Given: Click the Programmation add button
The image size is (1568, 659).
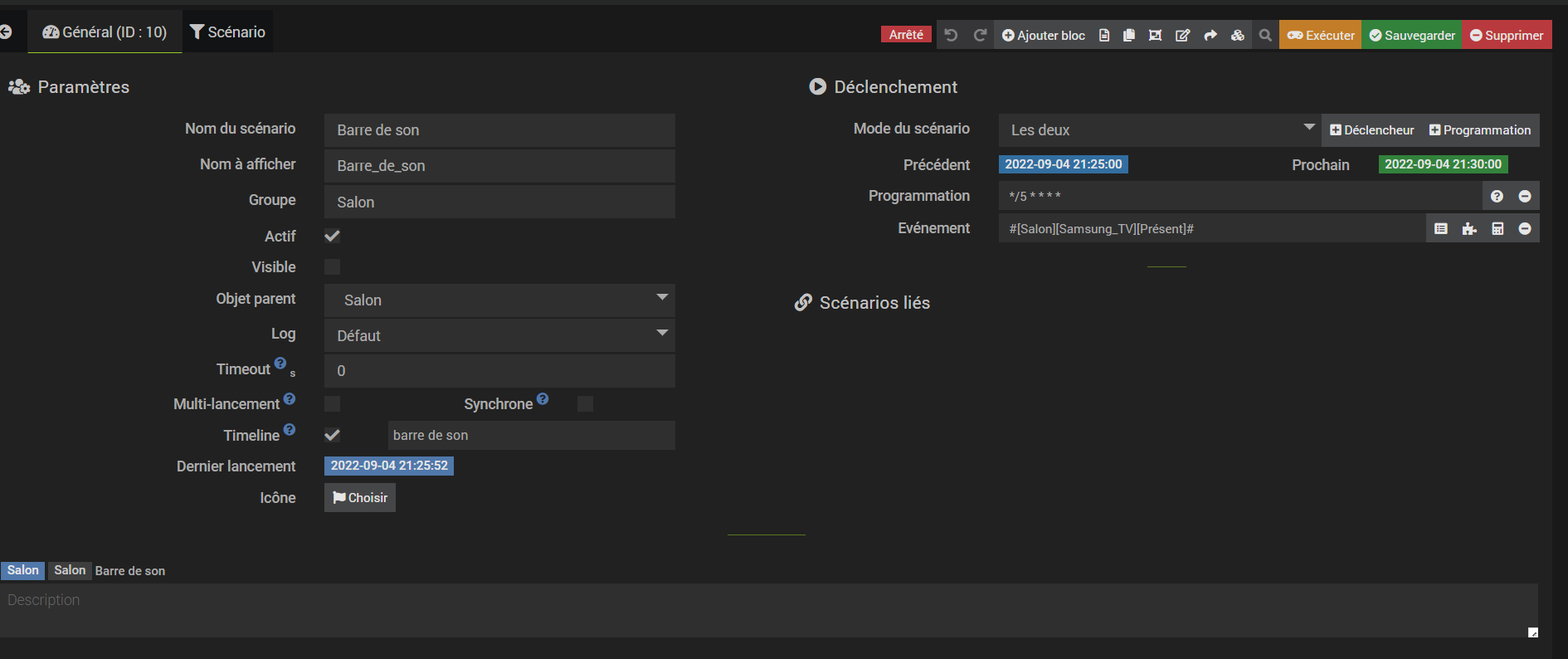Looking at the screenshot, I should 1480,129.
